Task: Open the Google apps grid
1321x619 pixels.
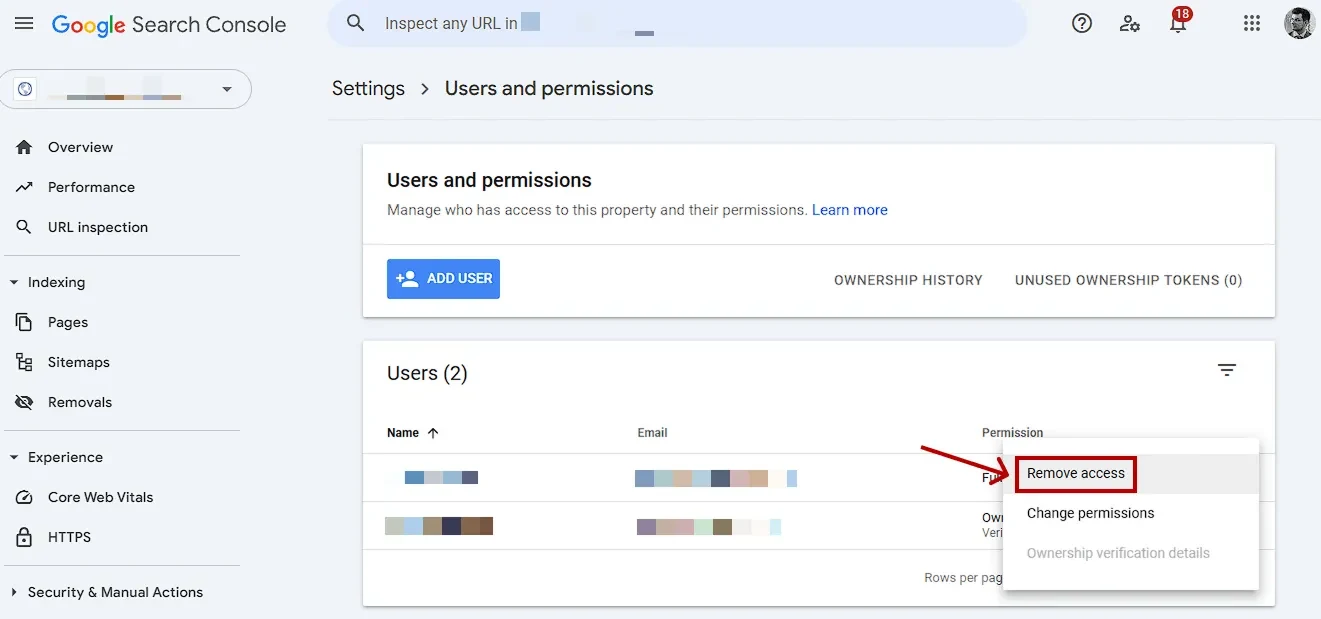Action: 1251,23
